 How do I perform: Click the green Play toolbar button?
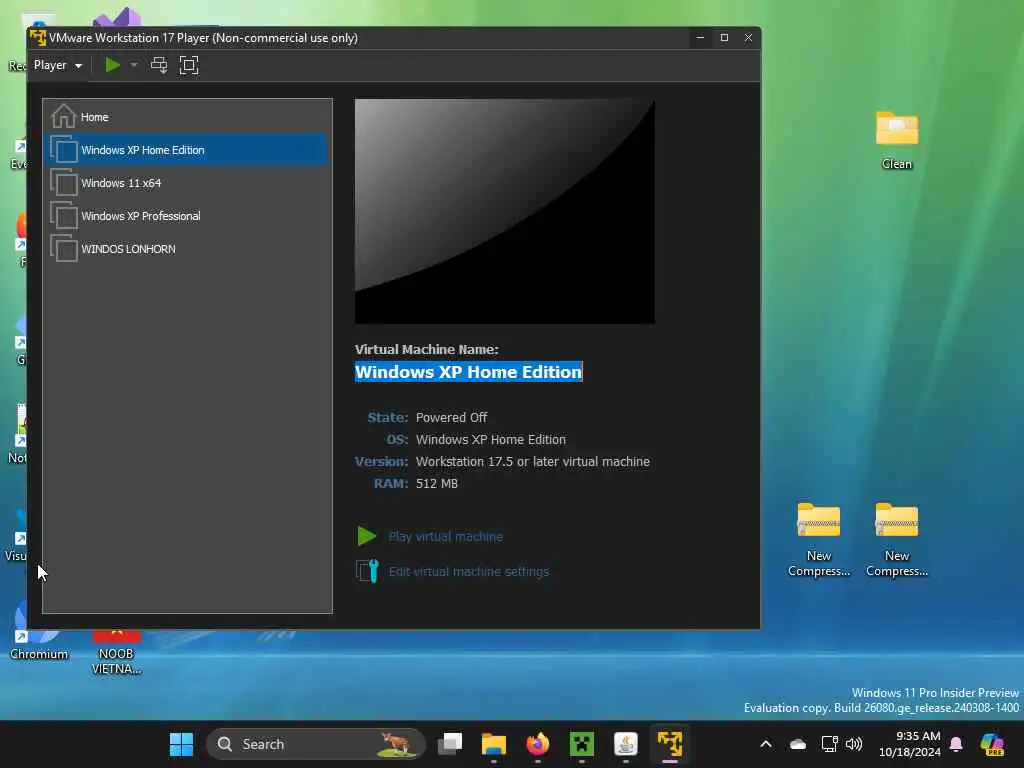(x=113, y=65)
